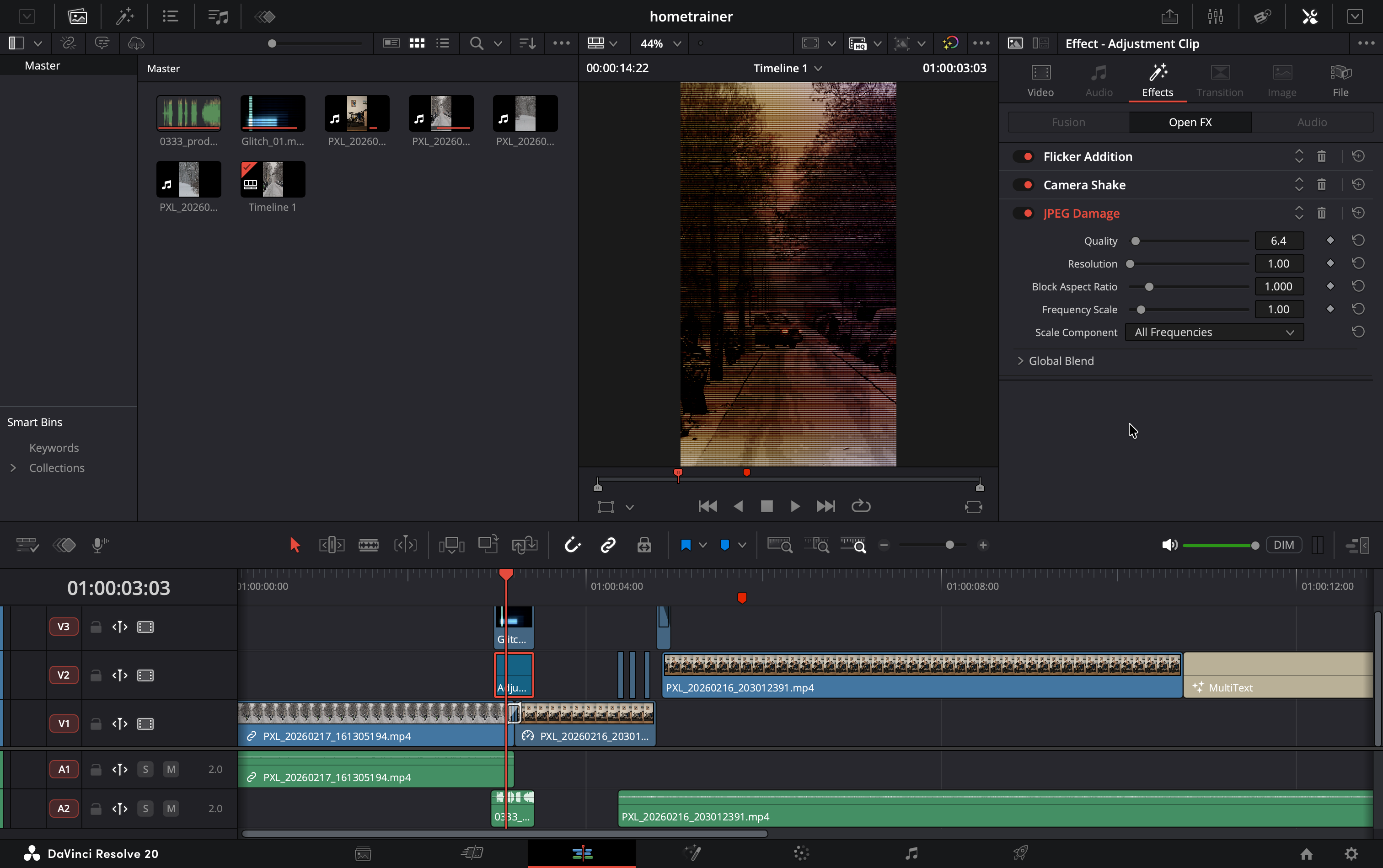Open the Timeline 1 thumbnail in media pool
This screenshot has height=868, width=1383.
coord(272,178)
